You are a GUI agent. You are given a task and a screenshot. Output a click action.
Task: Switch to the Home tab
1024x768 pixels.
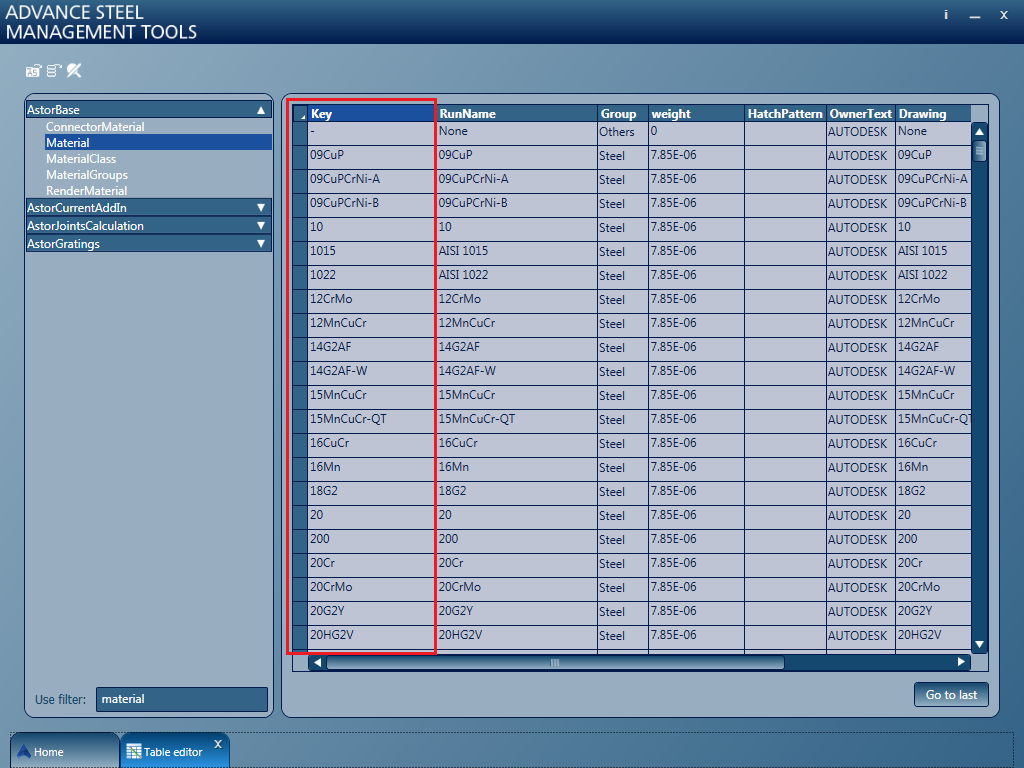(65, 751)
